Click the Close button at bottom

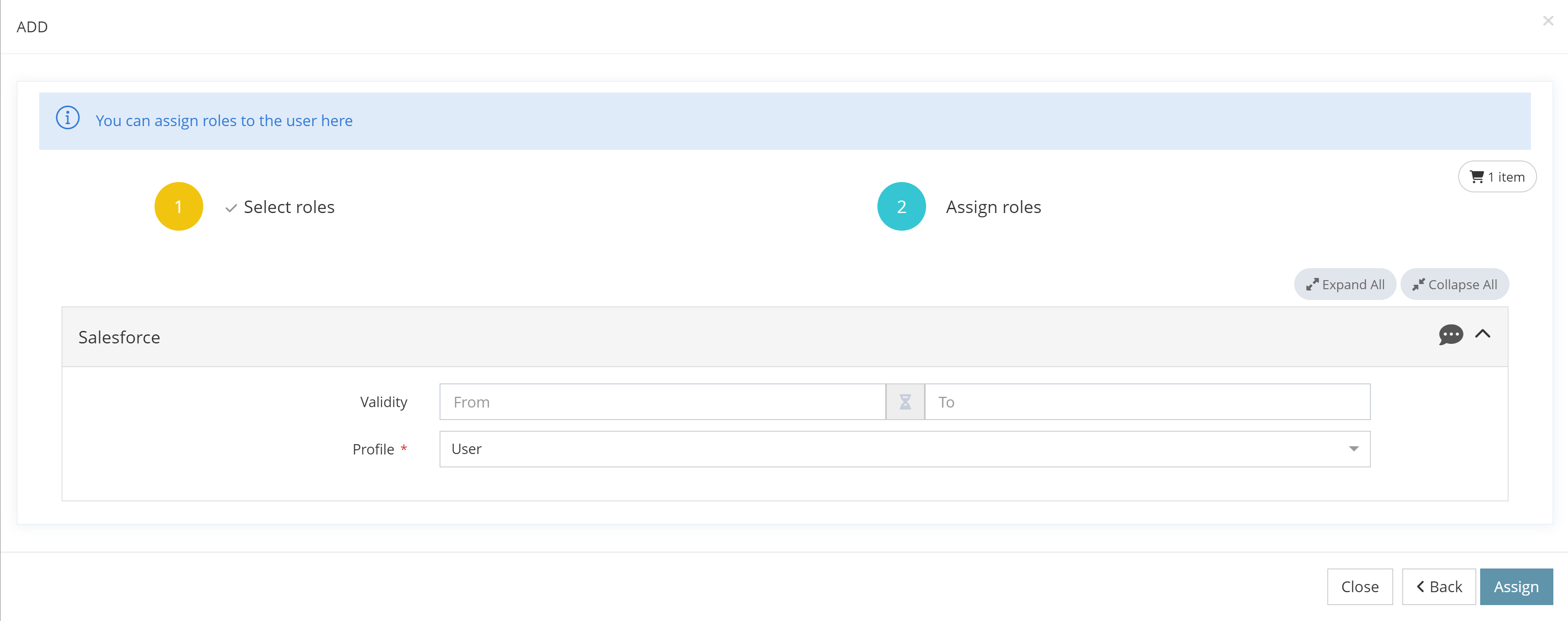tap(1359, 587)
